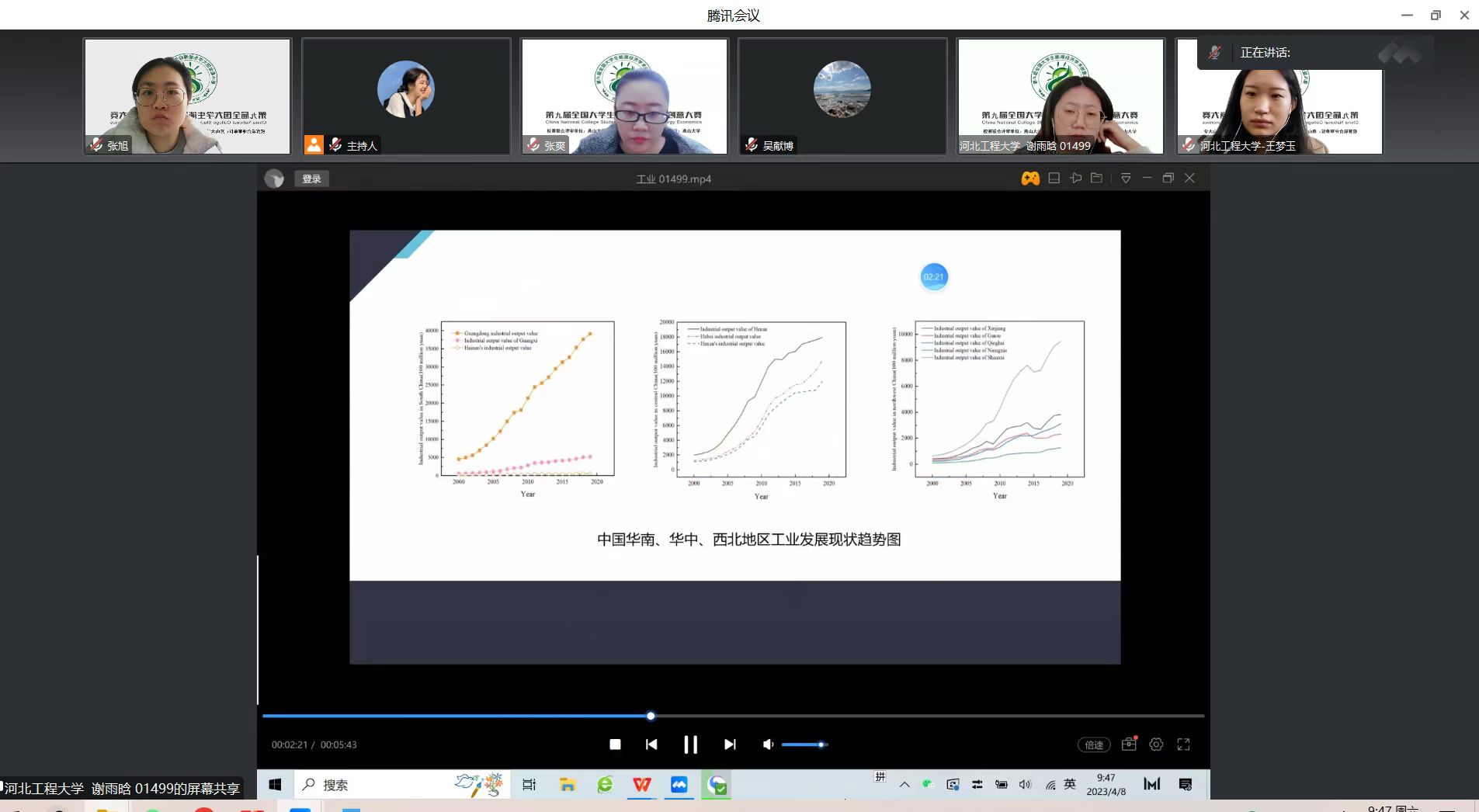This screenshot has width=1479, height=812.
Task: Adjust the player volume slider
Action: pyautogui.click(x=821, y=744)
